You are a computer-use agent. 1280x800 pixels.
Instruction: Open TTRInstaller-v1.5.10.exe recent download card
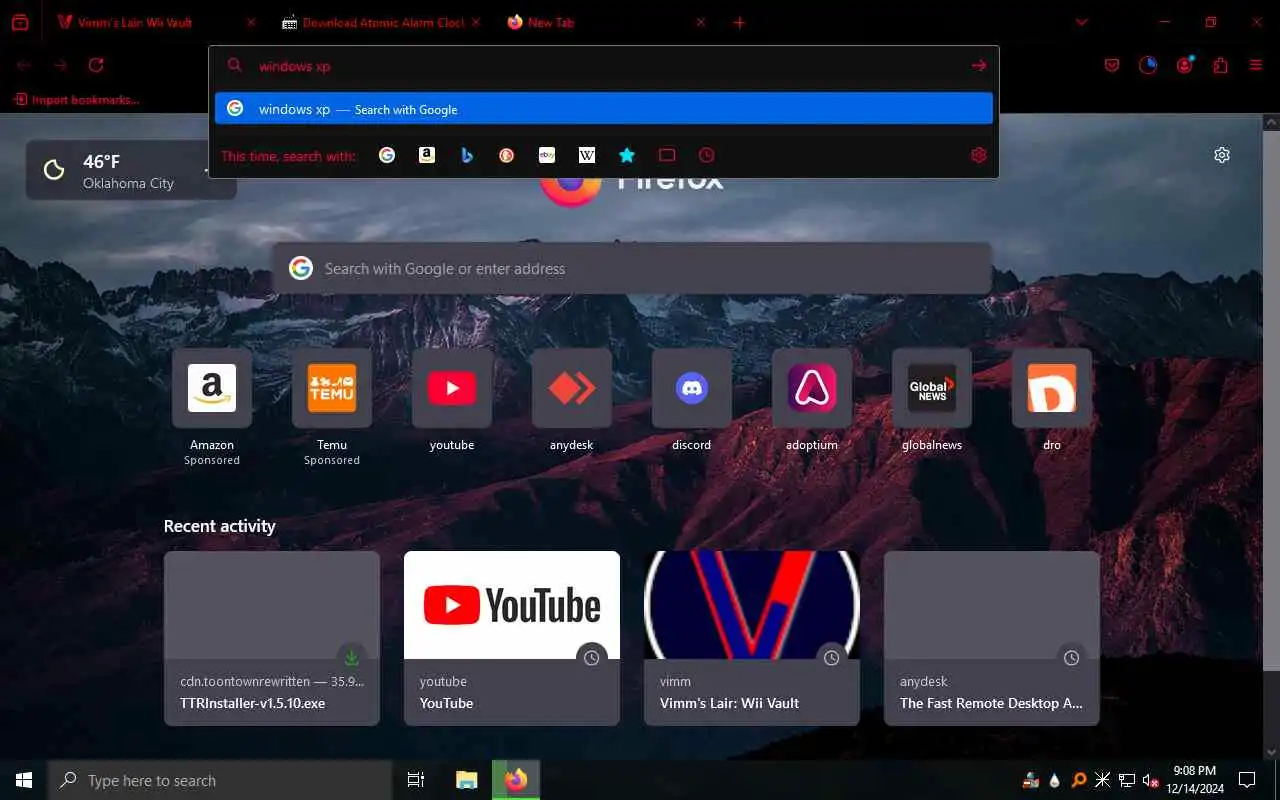click(x=272, y=638)
